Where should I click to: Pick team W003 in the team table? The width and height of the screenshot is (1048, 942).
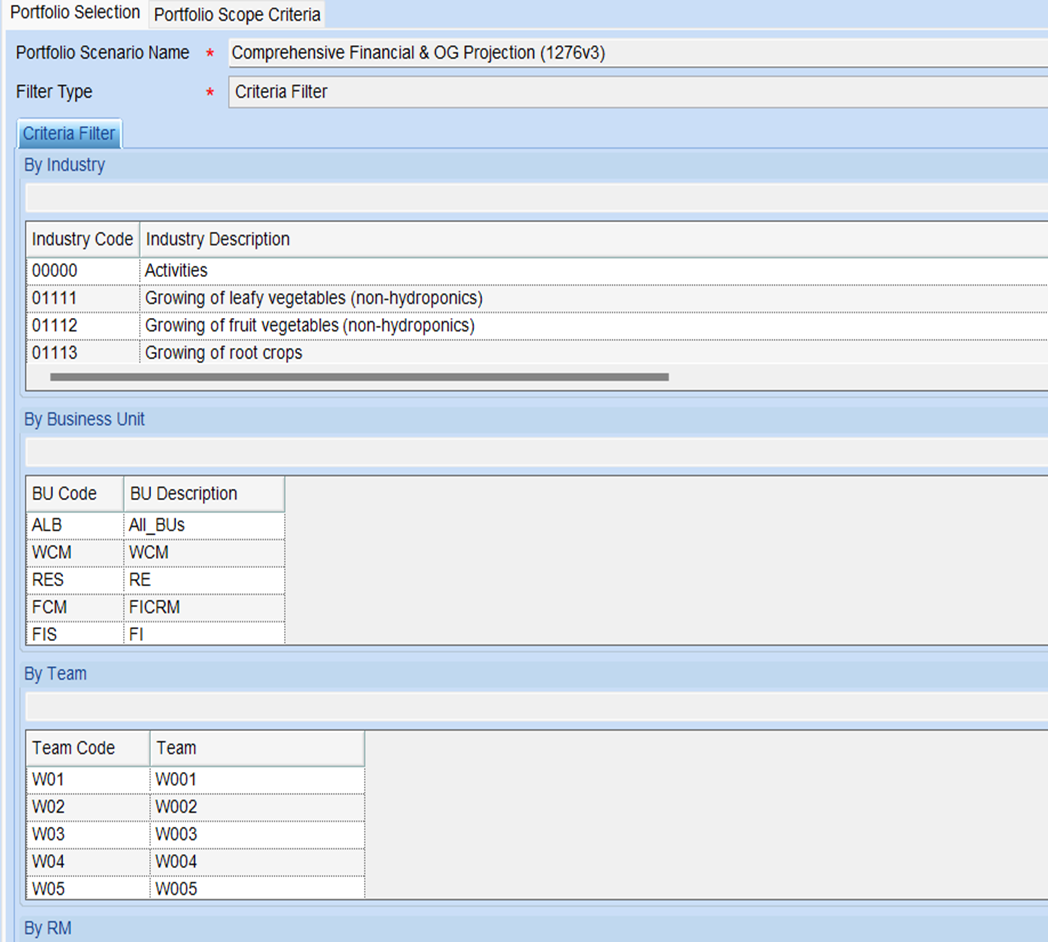tap(176, 834)
